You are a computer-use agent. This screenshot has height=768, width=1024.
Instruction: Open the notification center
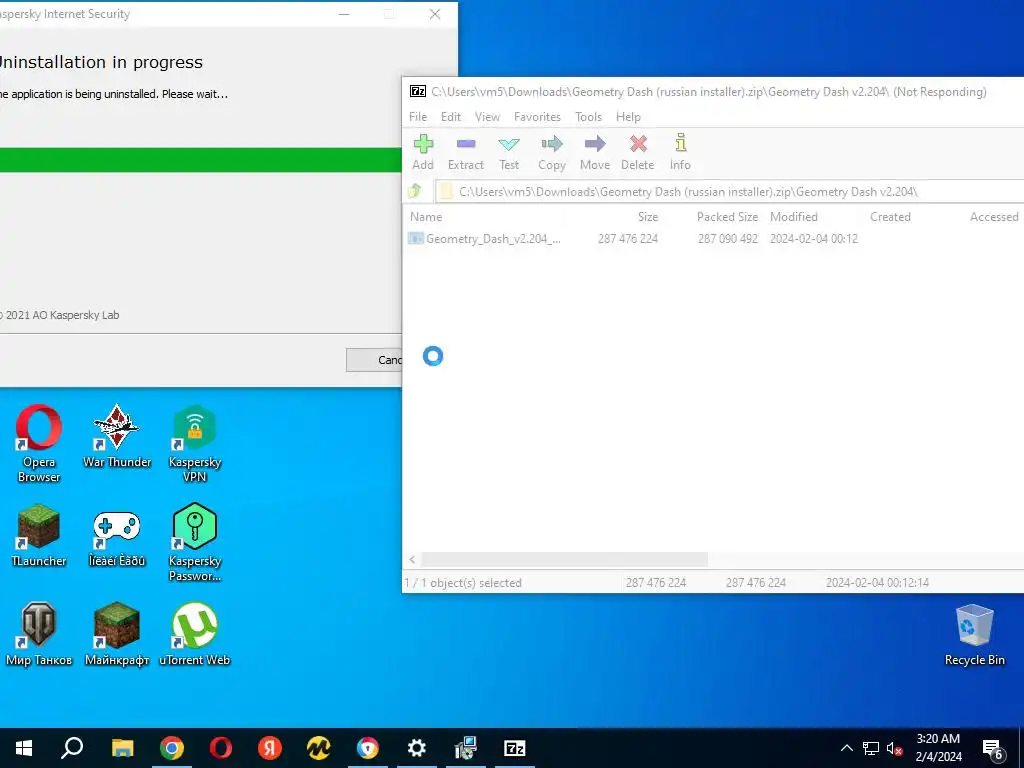pos(992,748)
